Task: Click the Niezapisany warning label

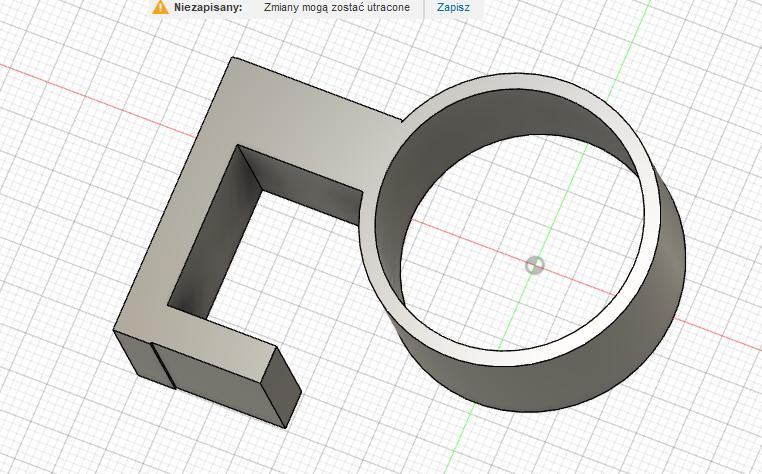Action: pos(208,7)
